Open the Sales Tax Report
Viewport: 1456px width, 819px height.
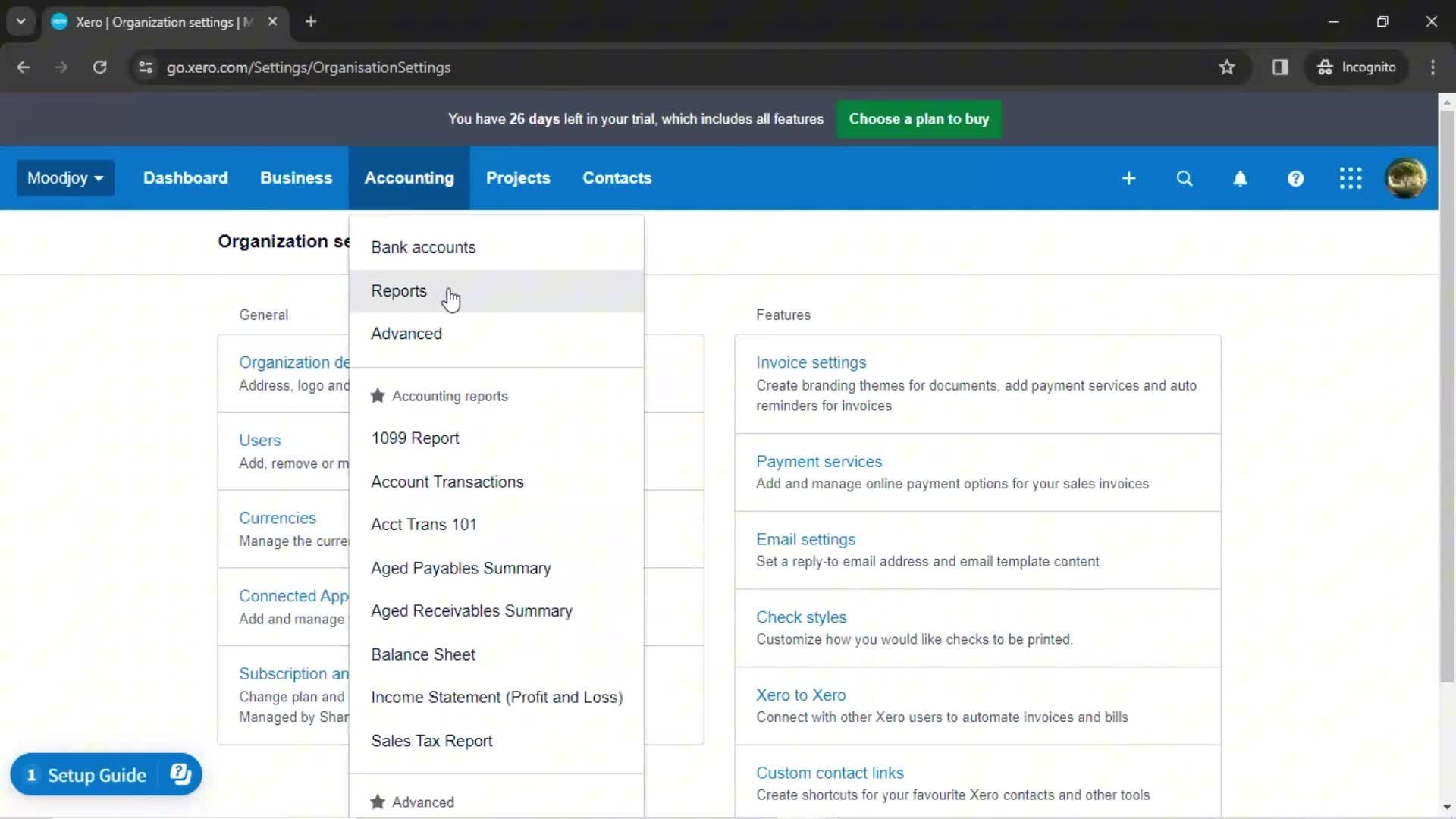[496, 742]
